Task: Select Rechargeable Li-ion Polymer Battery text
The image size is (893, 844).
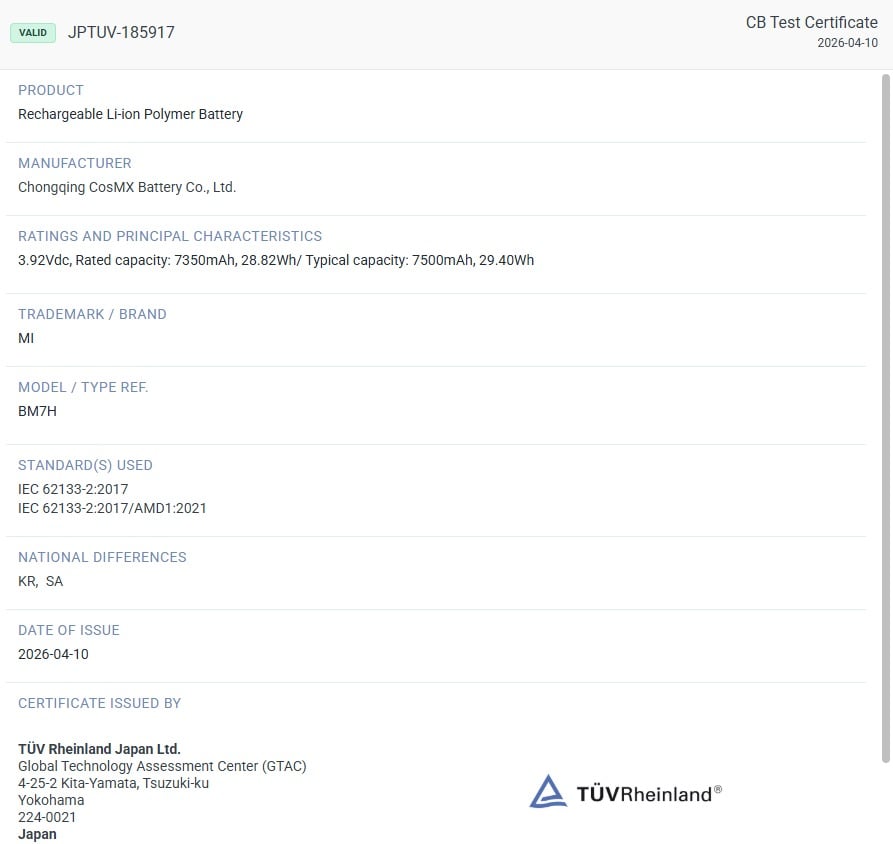Action: [130, 114]
